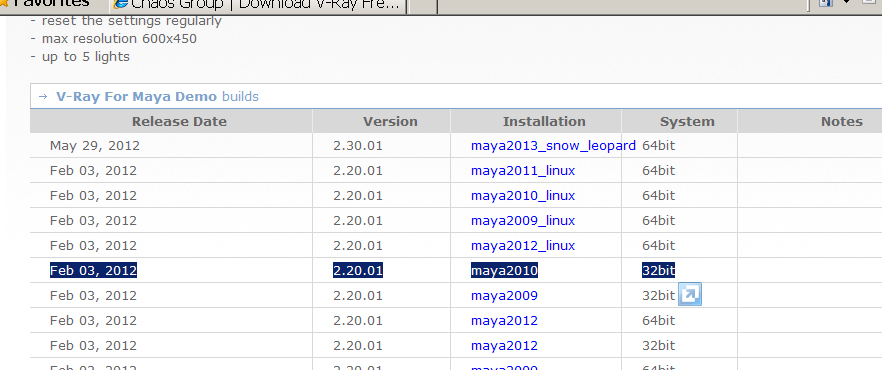
Task: Click the date in the maya2011_linux row
Action: (93, 170)
